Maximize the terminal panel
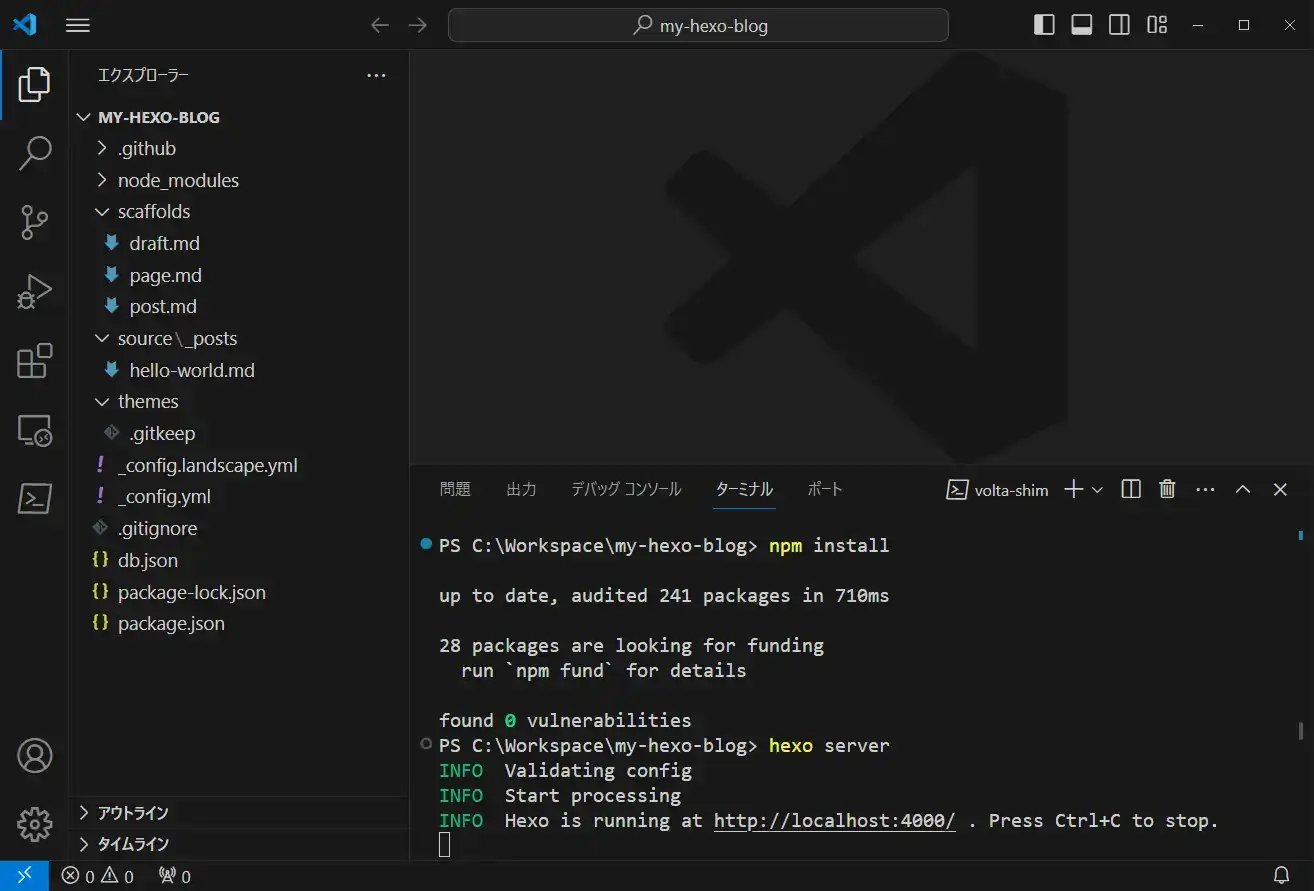Screen dimensions: 1314x891 coord(1243,489)
